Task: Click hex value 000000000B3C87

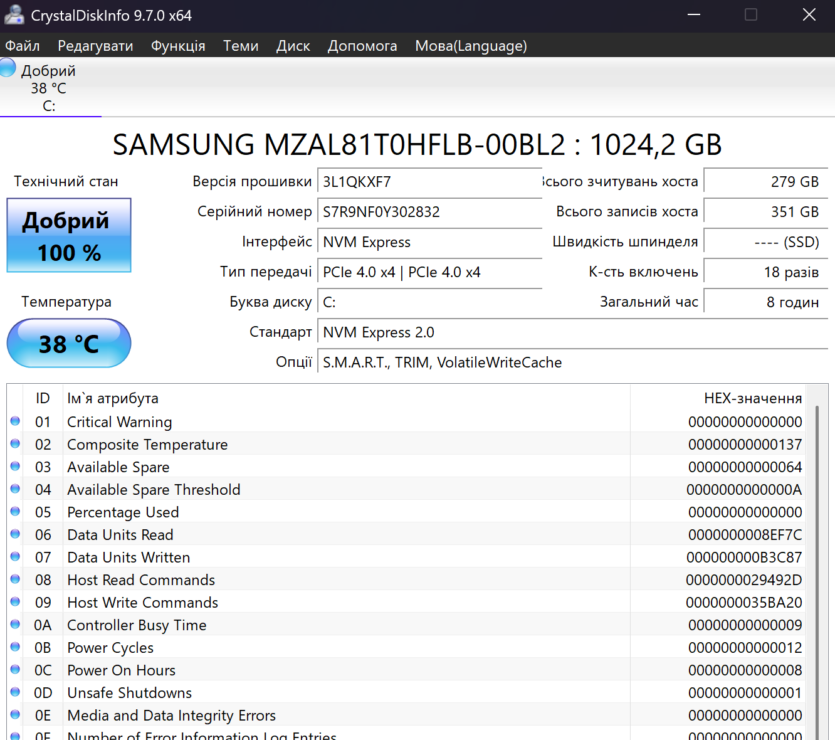Action: pyautogui.click(x=744, y=557)
